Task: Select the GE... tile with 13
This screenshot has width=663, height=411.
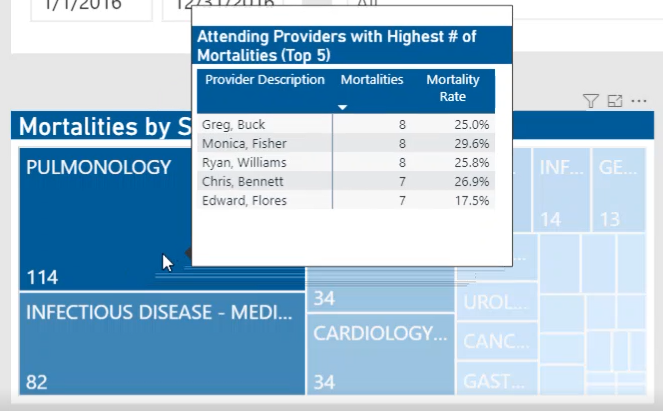Action: point(619,190)
